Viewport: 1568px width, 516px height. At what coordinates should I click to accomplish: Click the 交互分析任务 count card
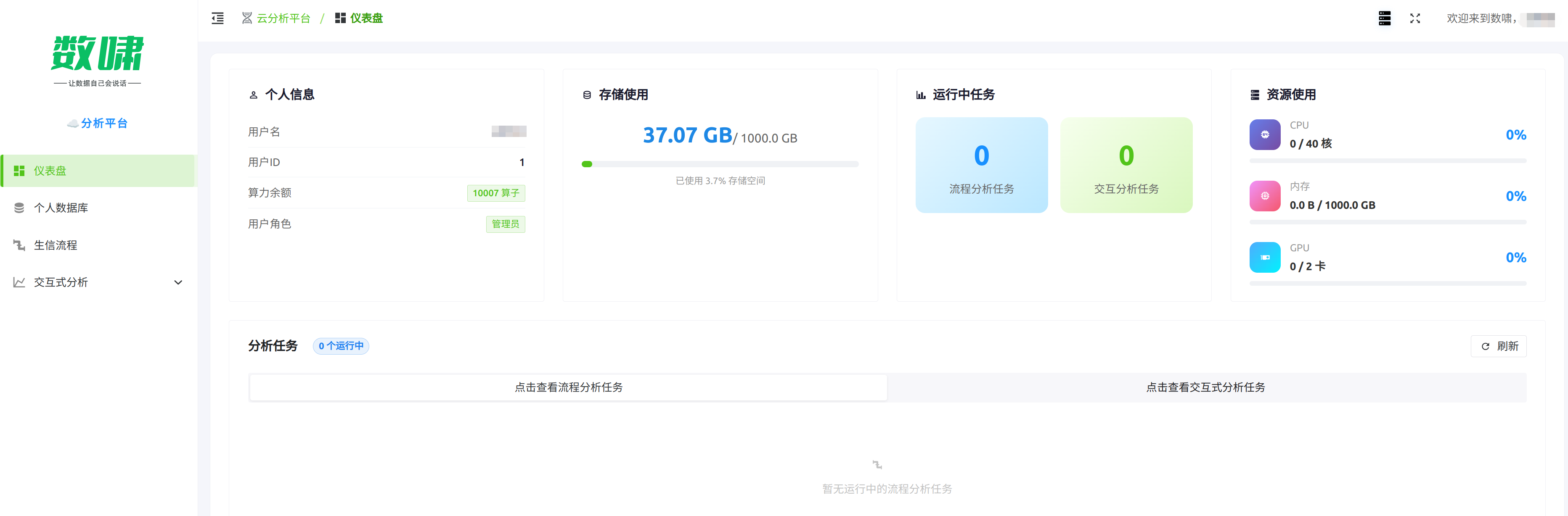pyautogui.click(x=1126, y=165)
